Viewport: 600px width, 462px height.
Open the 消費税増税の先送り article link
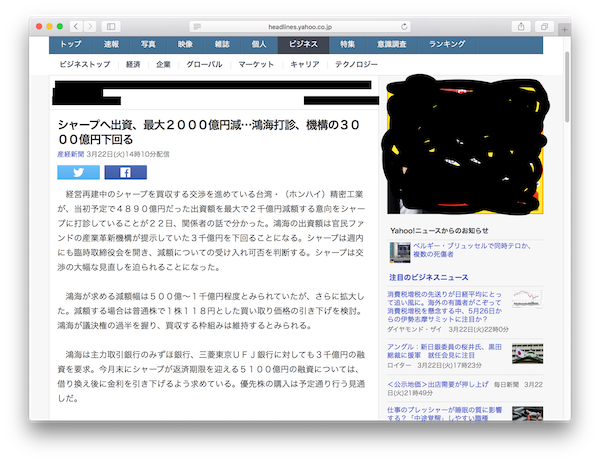(x=445, y=307)
